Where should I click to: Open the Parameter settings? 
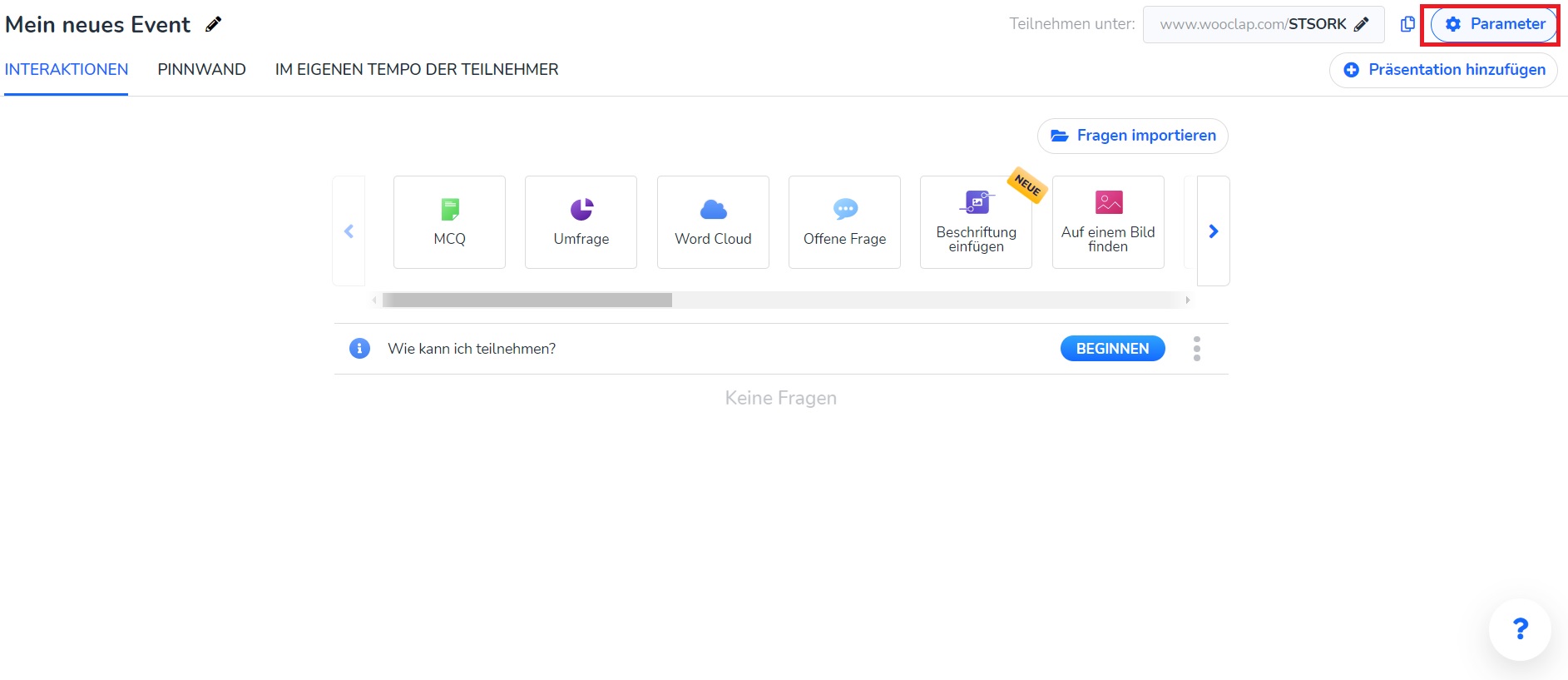[x=1494, y=24]
